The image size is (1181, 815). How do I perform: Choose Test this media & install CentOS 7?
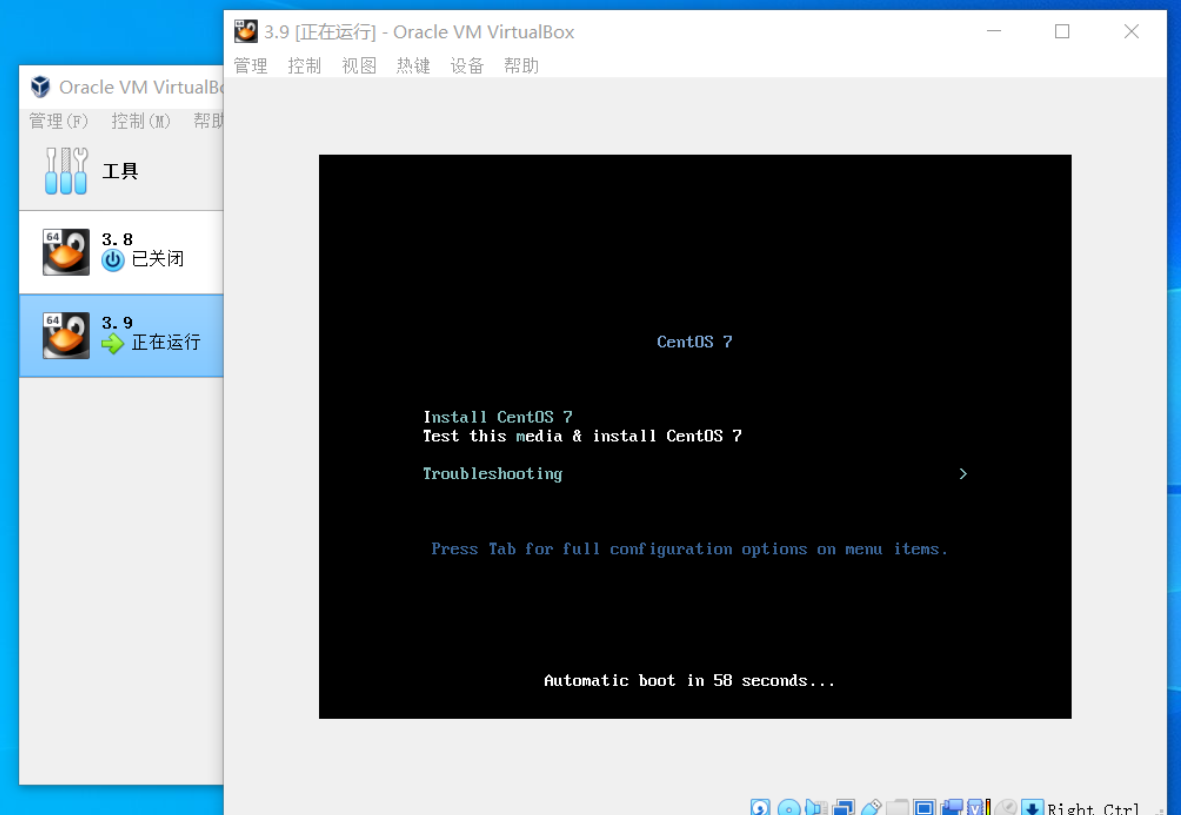click(582, 436)
